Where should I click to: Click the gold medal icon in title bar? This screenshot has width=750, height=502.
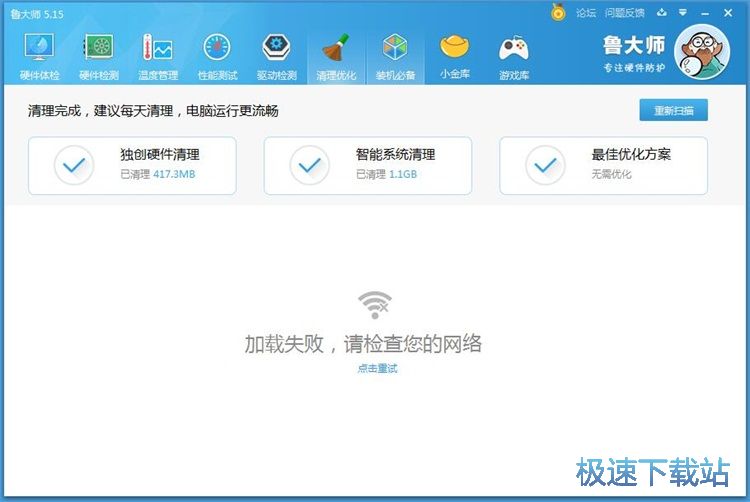558,12
